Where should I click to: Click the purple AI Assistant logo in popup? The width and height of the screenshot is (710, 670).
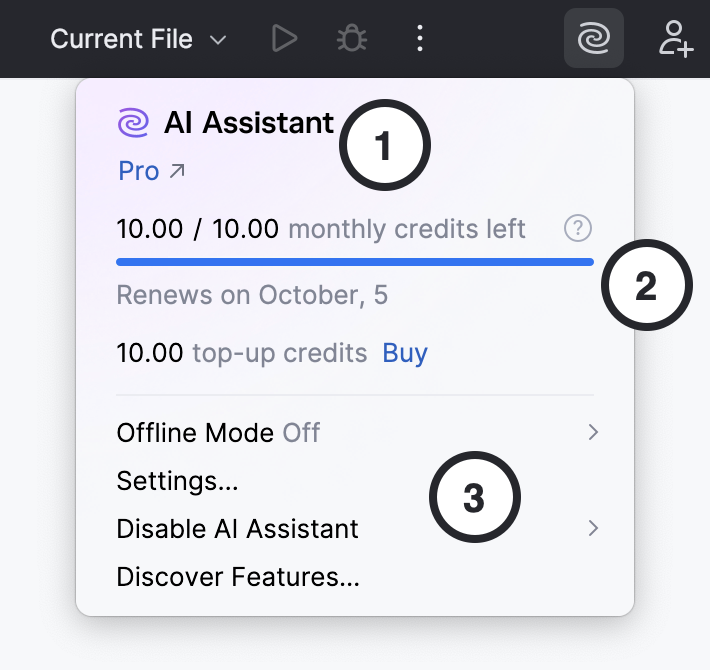133,123
